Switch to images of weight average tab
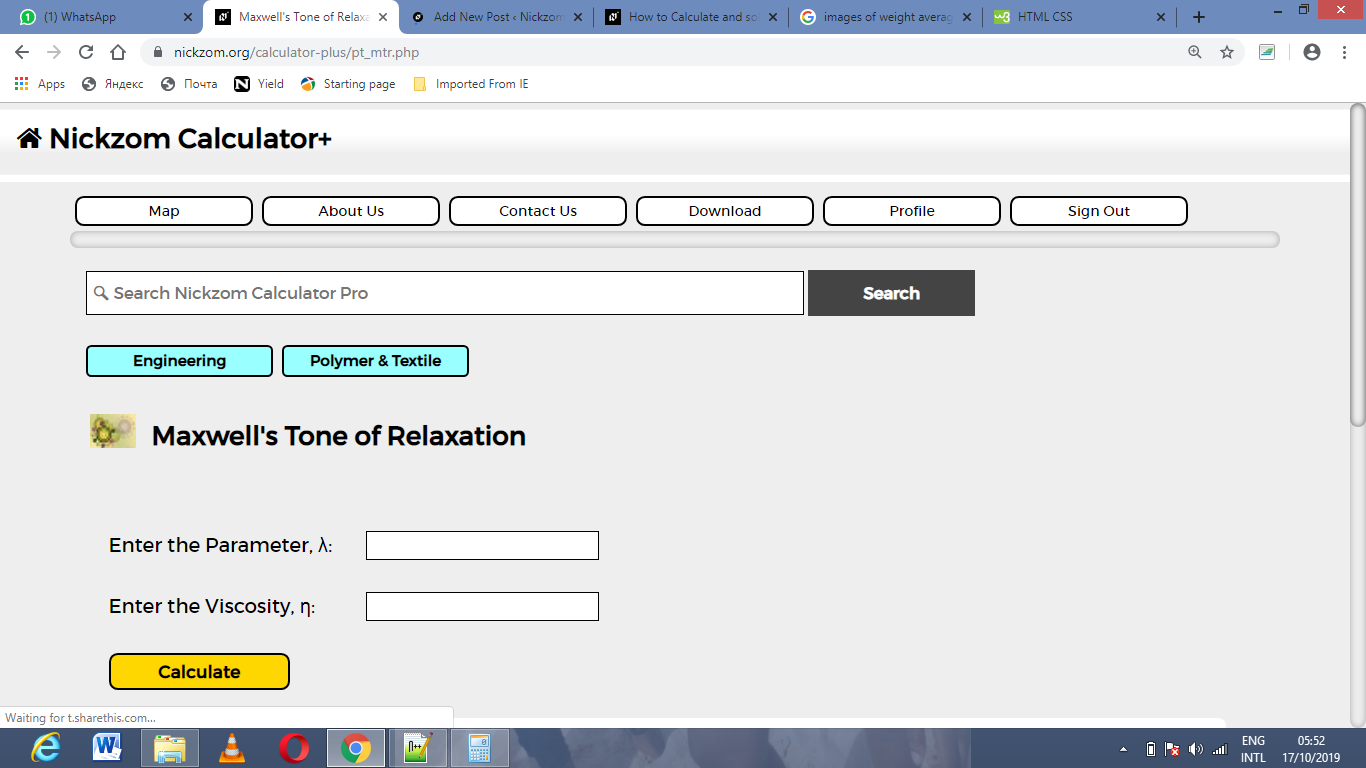 pyautogui.click(x=886, y=17)
